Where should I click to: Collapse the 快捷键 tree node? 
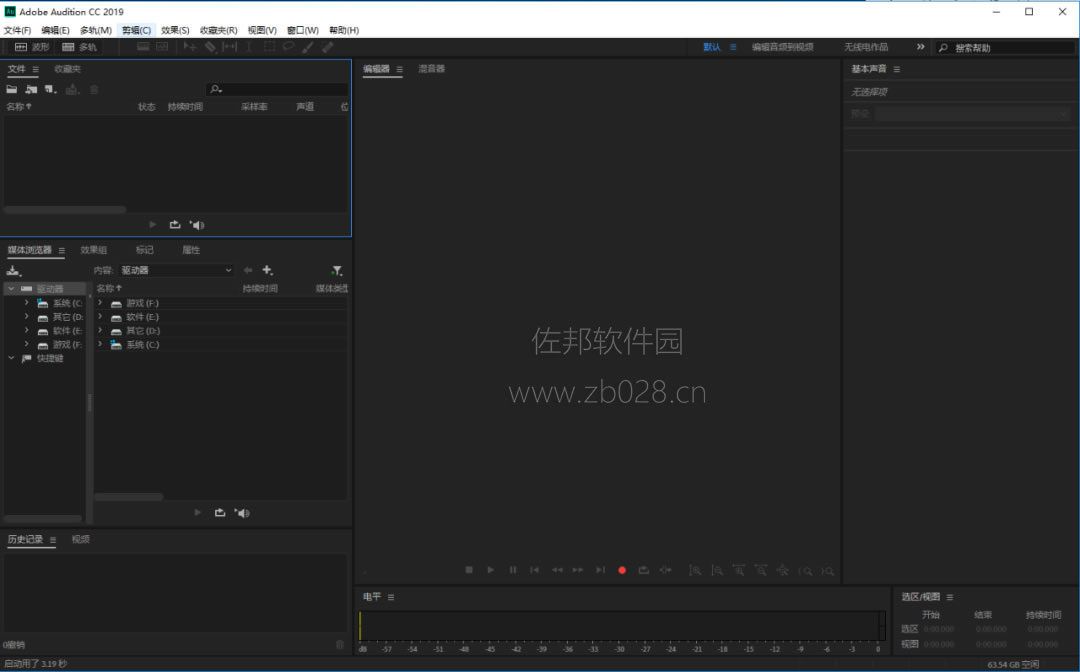[11, 358]
